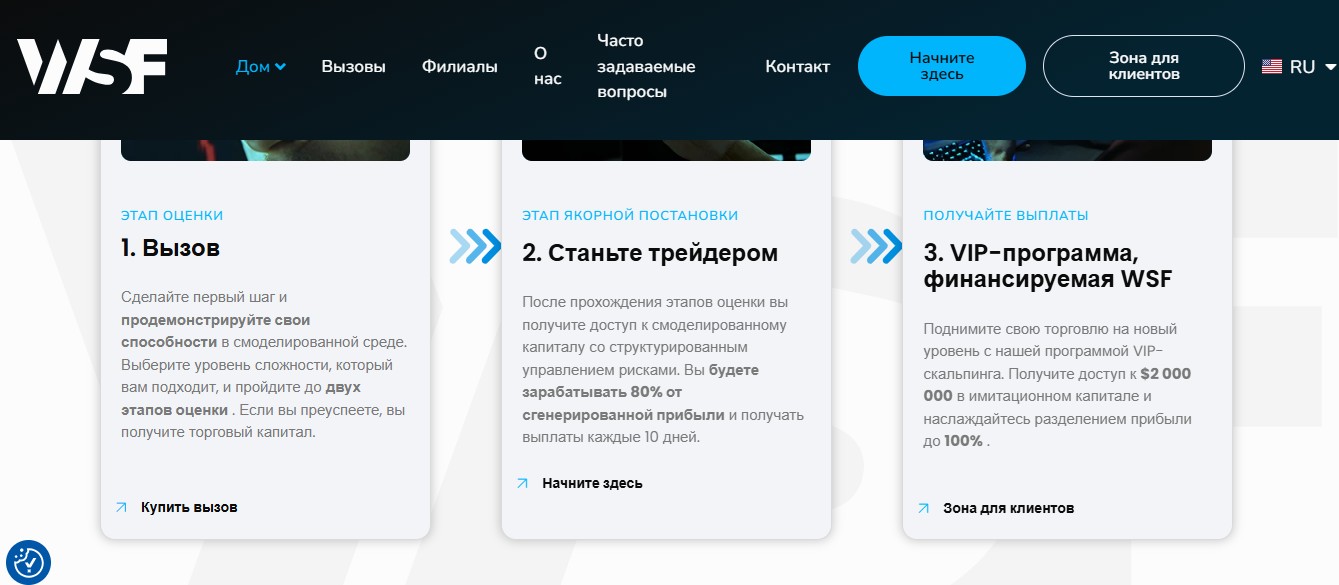Click arrow icon beside card's Зона для клиентов

click(924, 508)
